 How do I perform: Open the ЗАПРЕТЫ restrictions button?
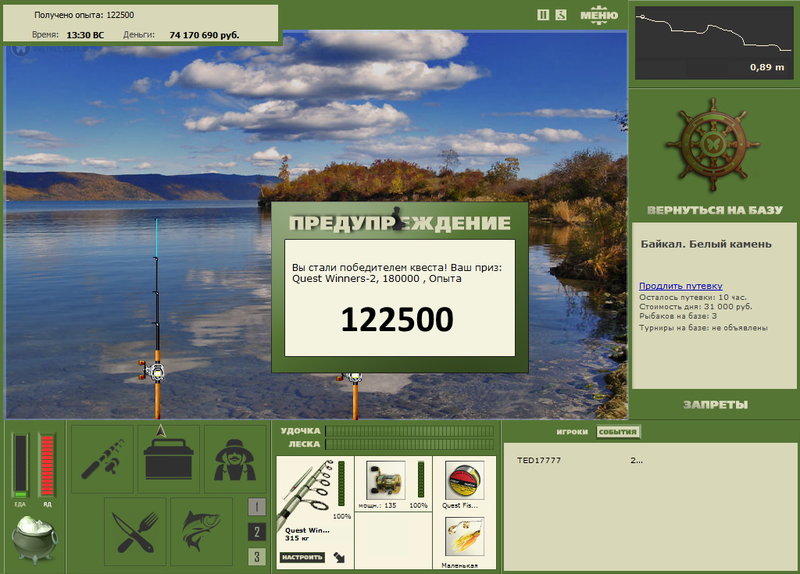(715, 405)
